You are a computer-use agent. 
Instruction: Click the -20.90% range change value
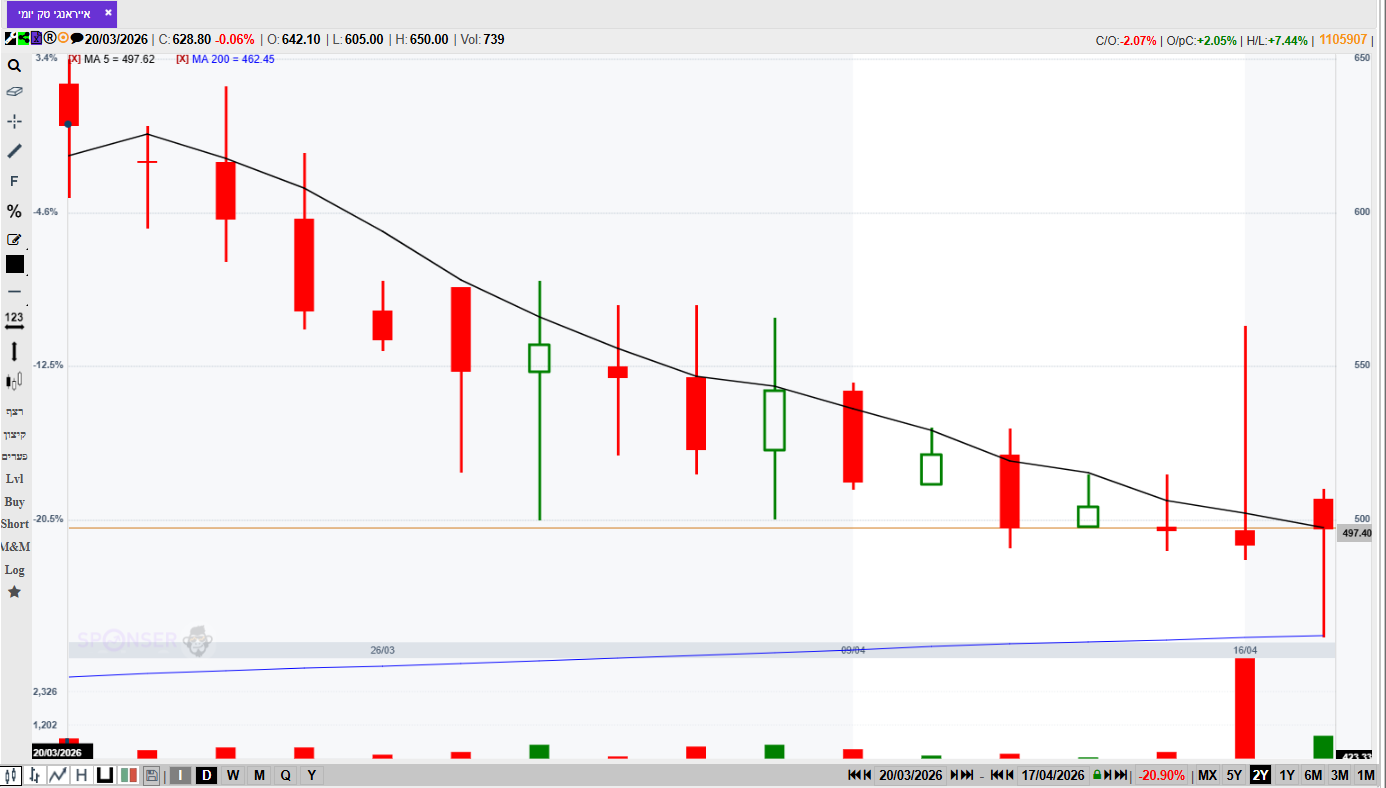click(x=1163, y=775)
